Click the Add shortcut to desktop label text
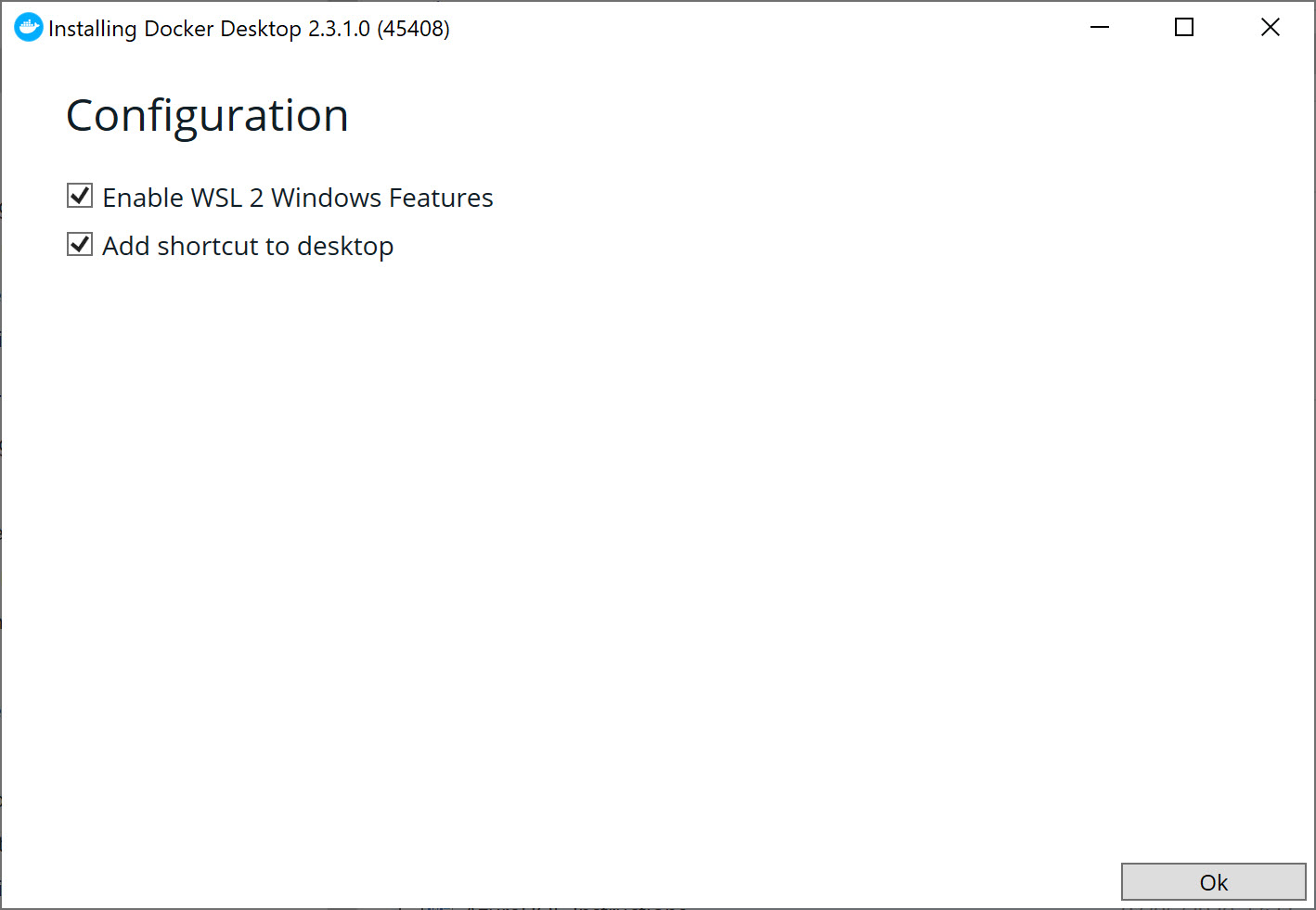This screenshot has width=1316, height=910. (247, 245)
